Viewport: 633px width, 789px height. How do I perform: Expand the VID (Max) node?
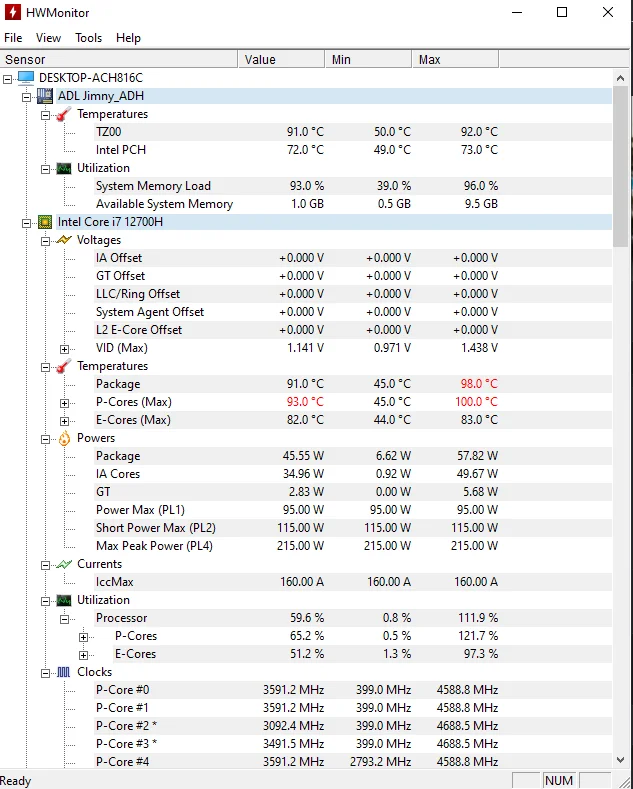(x=65, y=349)
